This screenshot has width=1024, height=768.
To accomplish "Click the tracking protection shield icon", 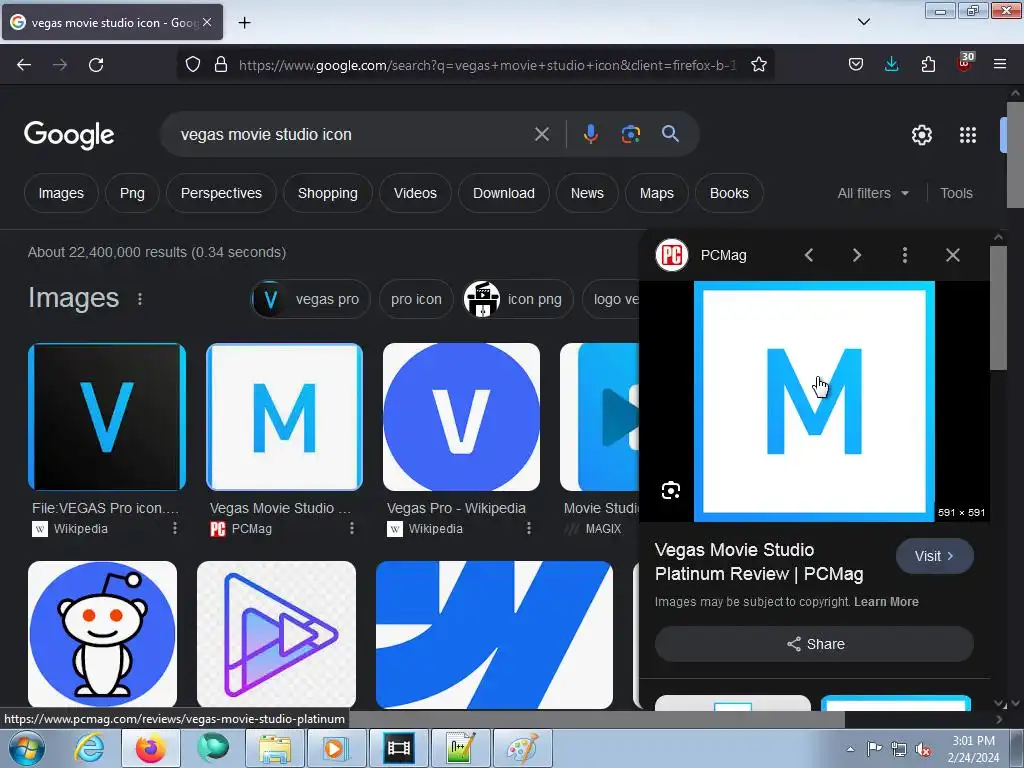I will (193, 64).
